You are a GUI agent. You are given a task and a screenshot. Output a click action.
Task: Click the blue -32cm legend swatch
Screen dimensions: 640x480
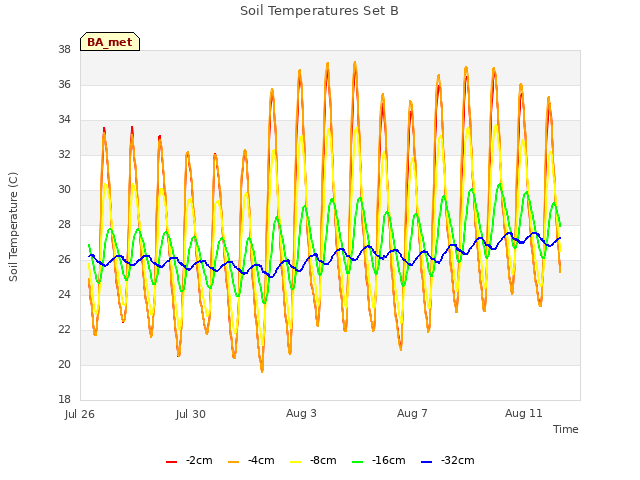click(426, 462)
